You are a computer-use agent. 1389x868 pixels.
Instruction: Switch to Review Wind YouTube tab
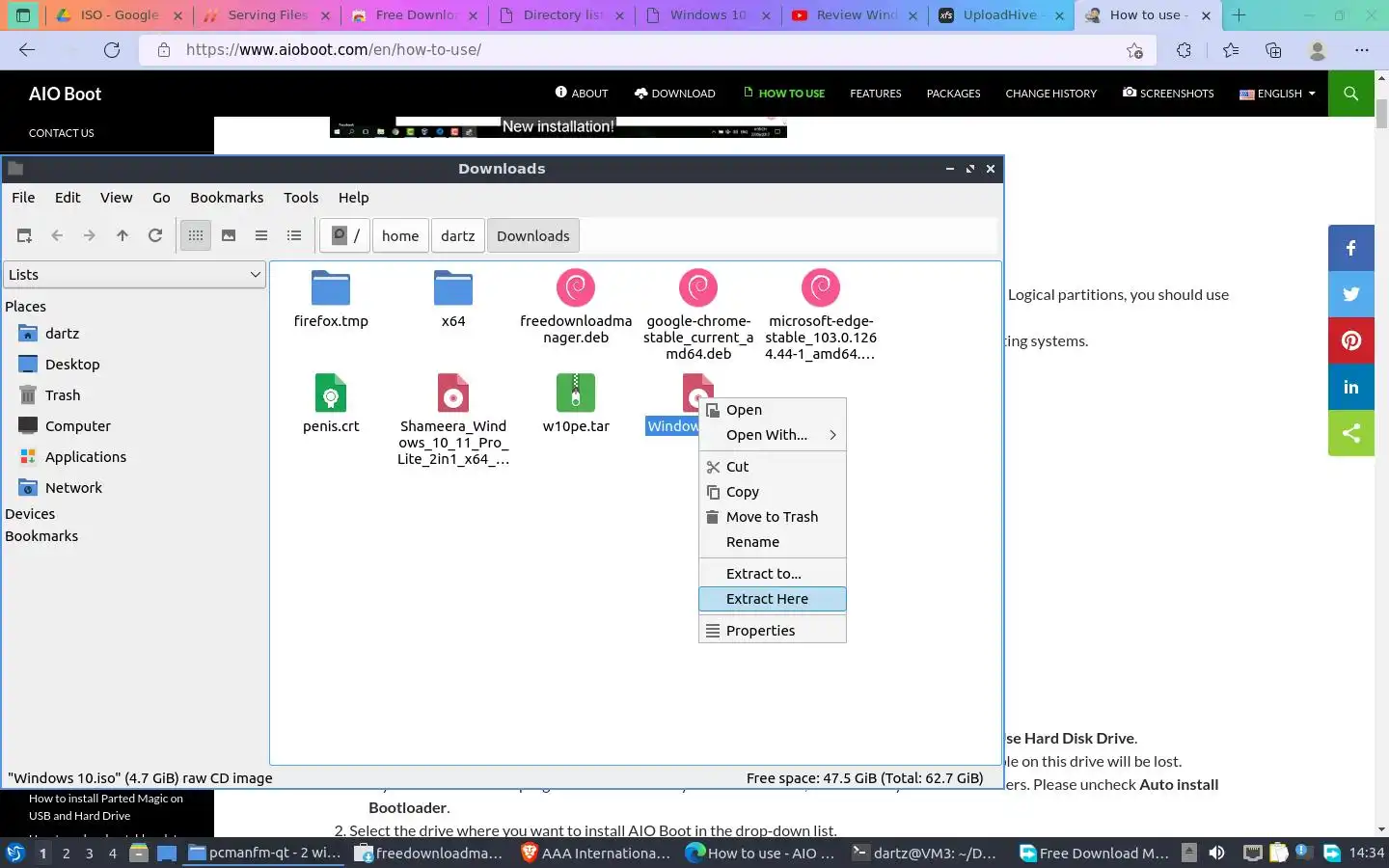[x=854, y=15]
